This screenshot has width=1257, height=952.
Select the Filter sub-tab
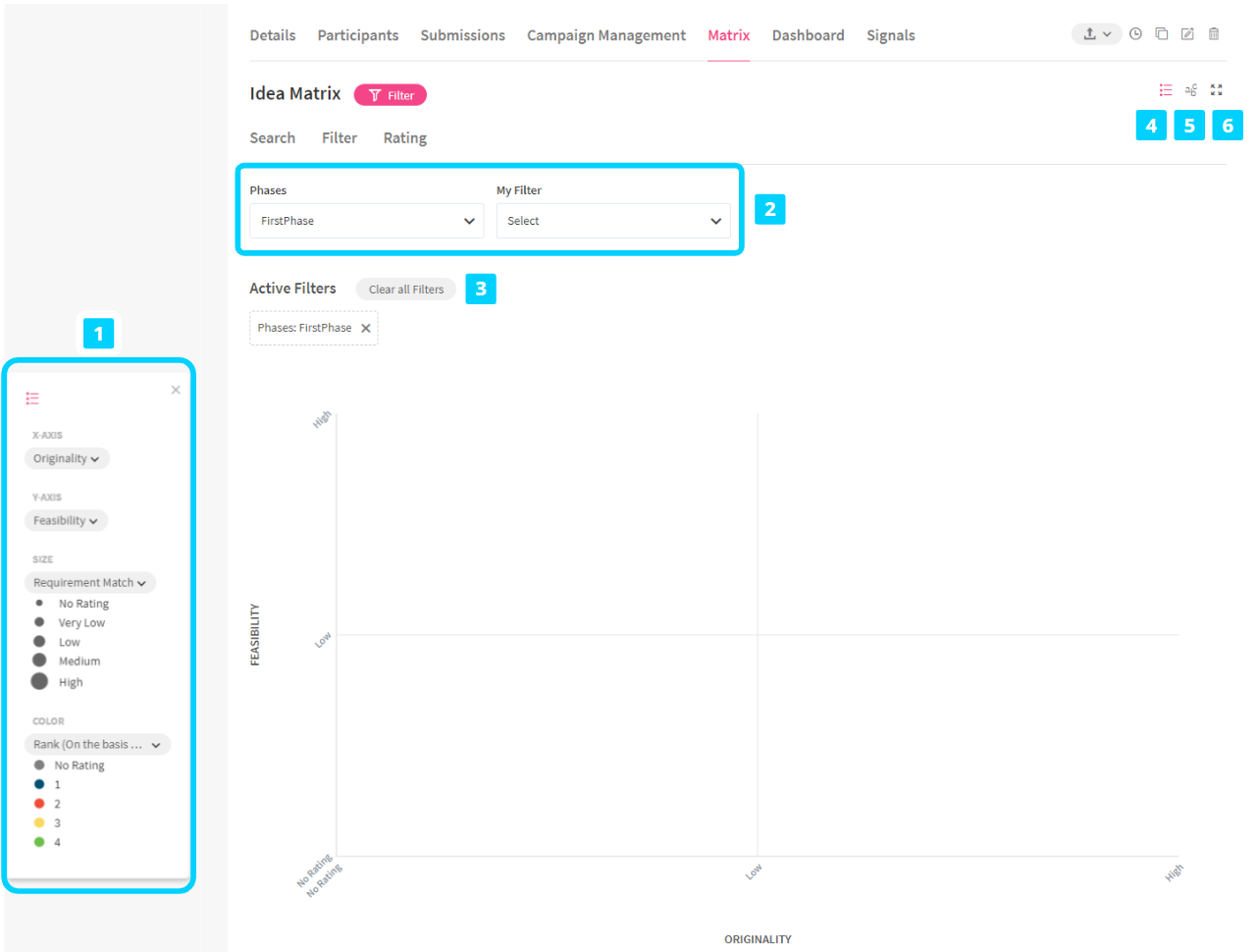coord(340,138)
